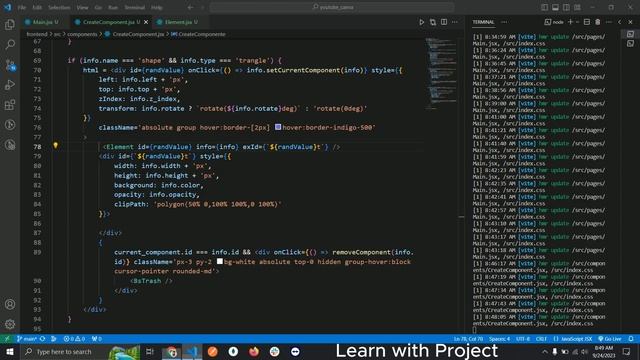Click errors and warnings count in status bar
The height and width of the screenshot is (360, 640).
74,339
